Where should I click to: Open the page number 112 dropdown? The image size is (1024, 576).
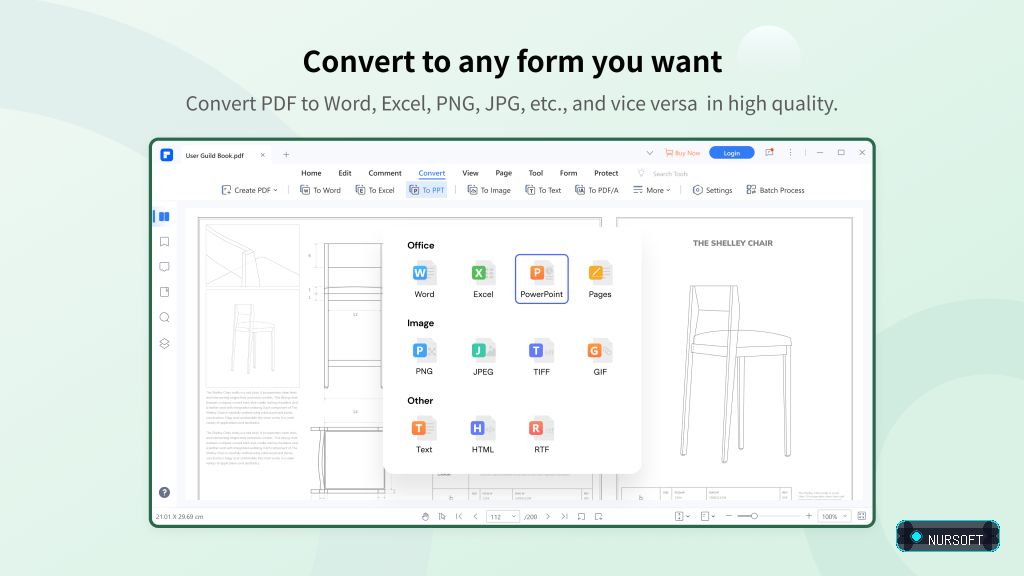pos(502,517)
